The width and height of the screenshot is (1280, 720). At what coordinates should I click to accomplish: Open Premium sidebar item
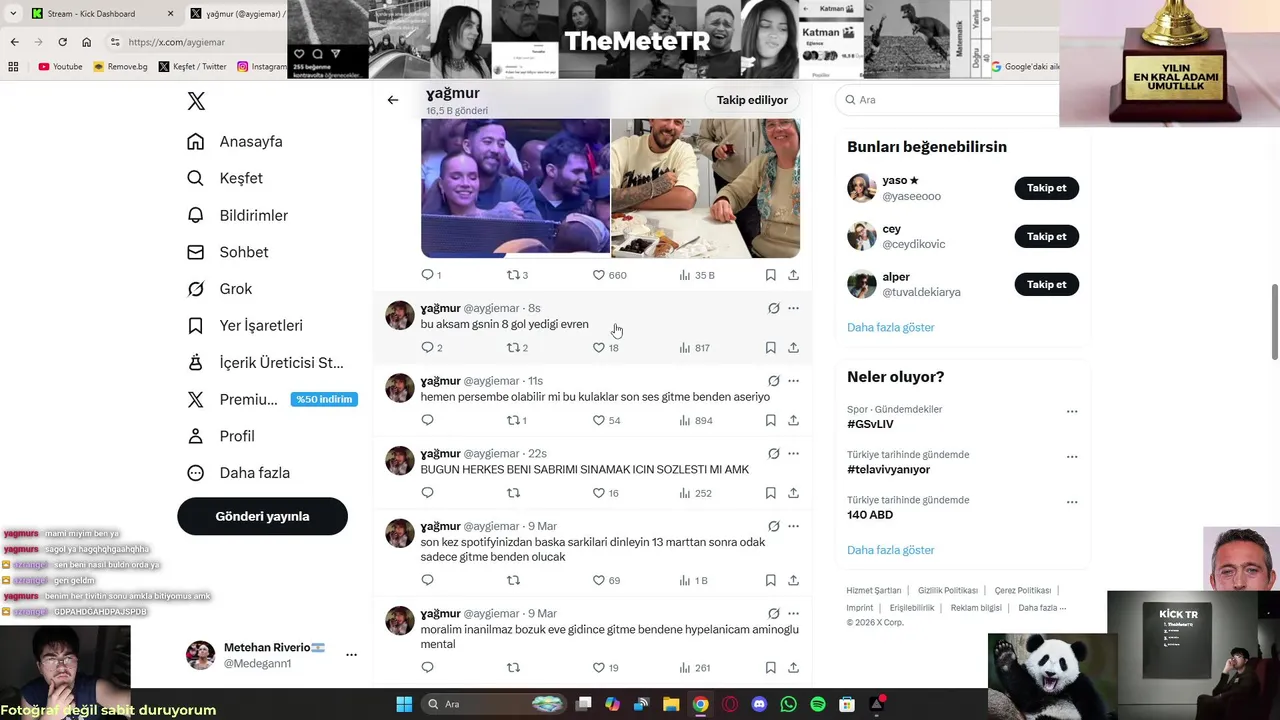pos(270,399)
